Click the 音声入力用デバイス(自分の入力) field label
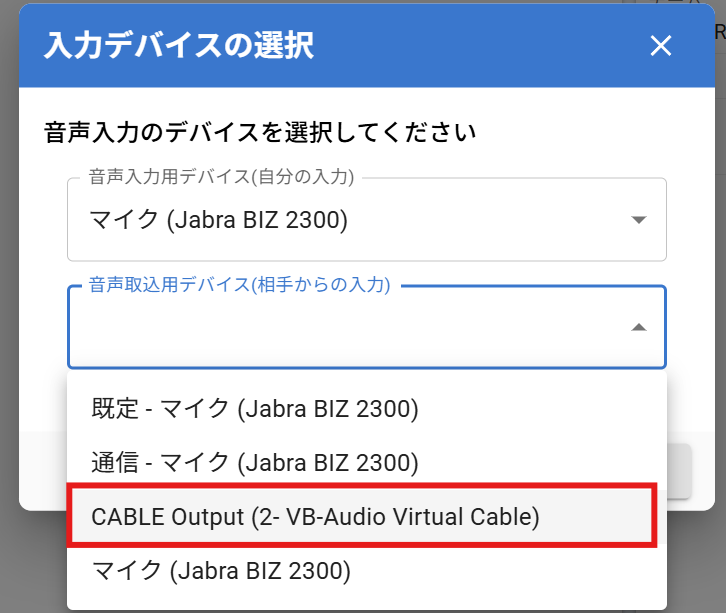This screenshot has height=613, width=726. 221,178
